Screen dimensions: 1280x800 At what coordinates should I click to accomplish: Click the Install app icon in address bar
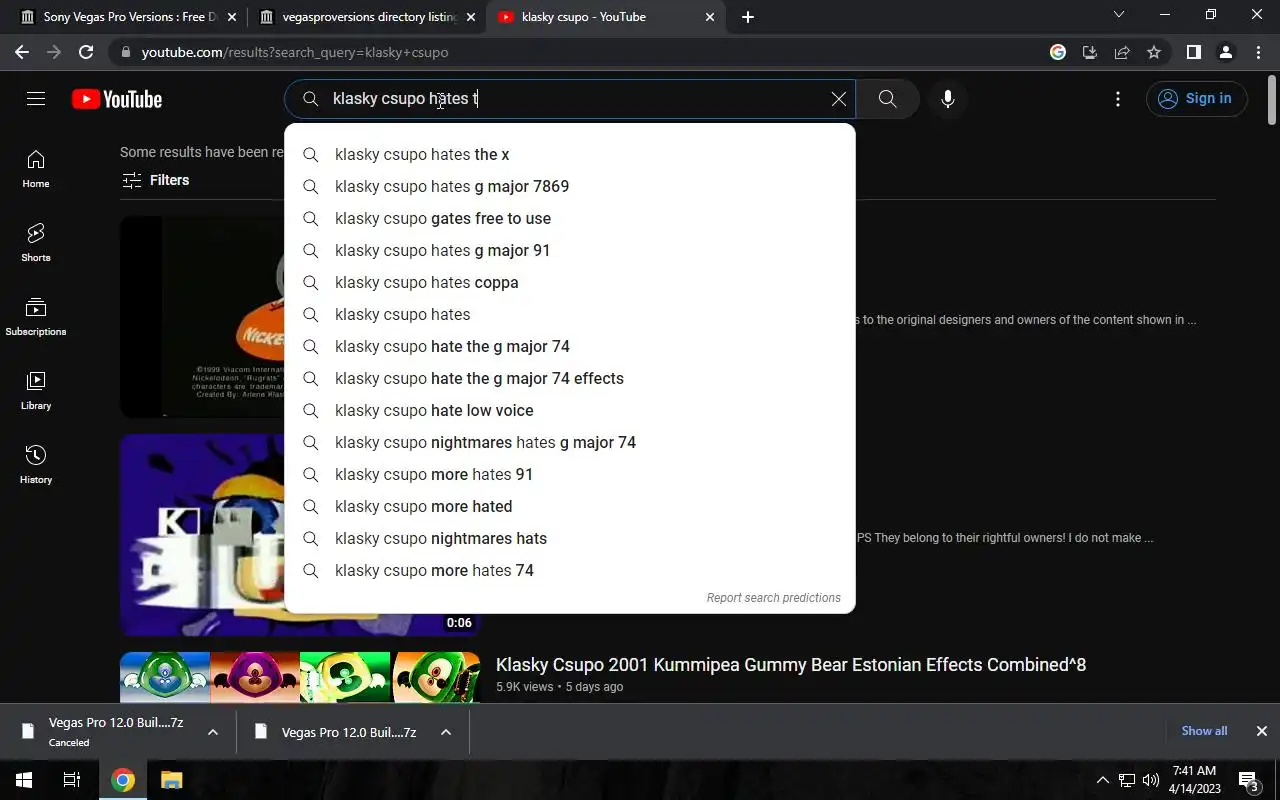pos(1090,52)
